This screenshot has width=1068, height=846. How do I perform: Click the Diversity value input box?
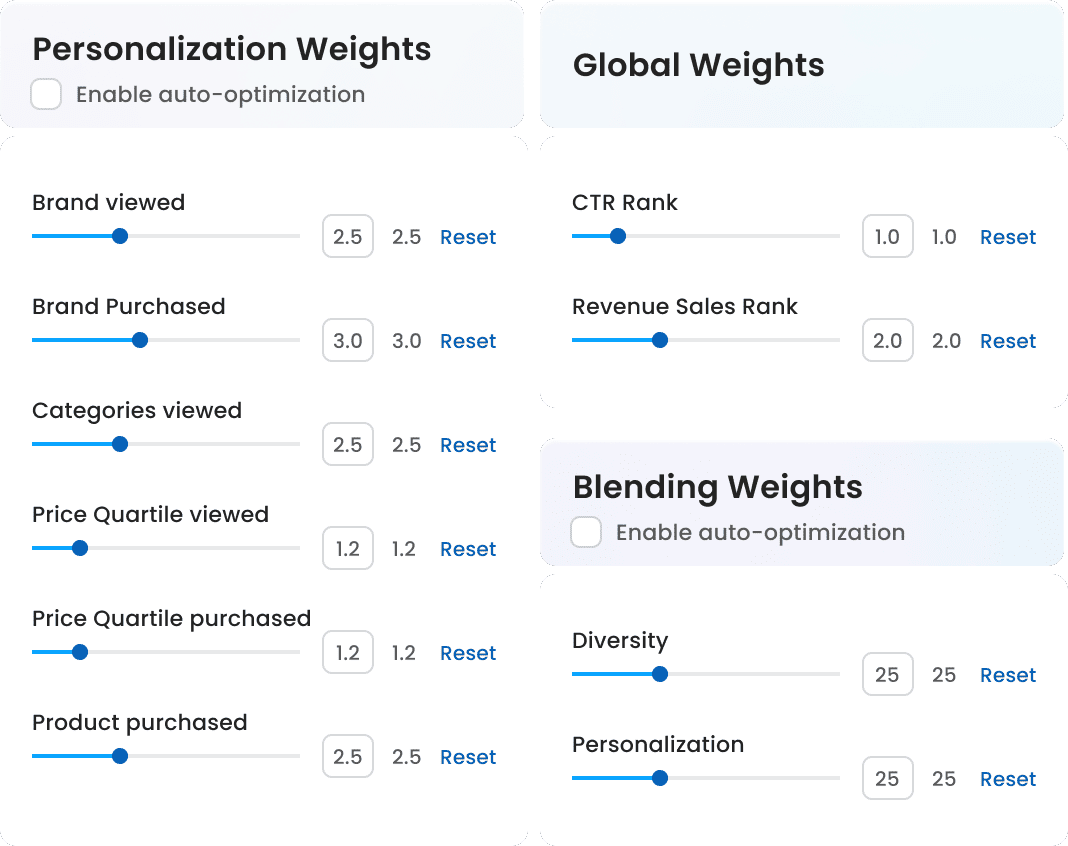(x=888, y=675)
